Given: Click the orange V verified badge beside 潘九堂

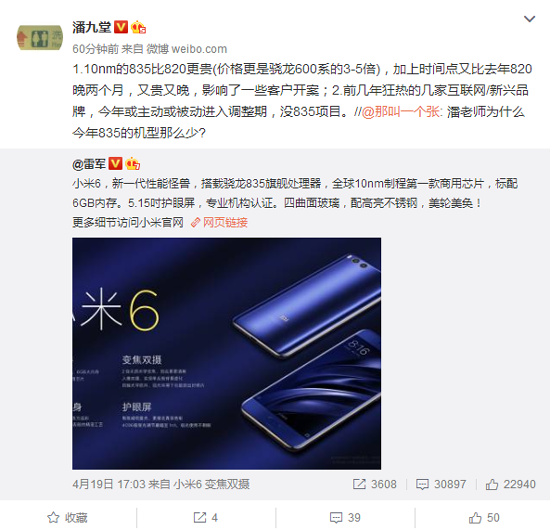Looking at the screenshot, I should (x=121, y=27).
